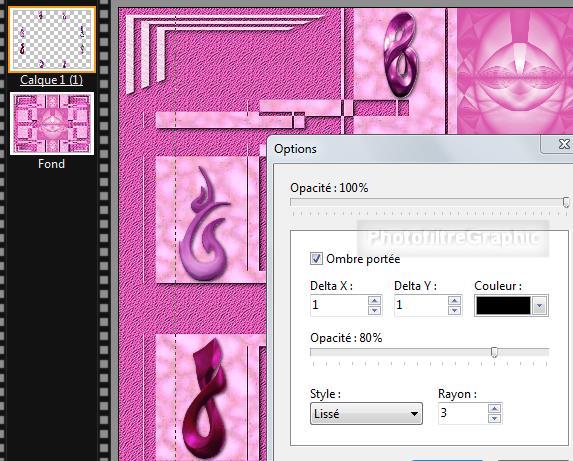Screen dimensions: 573x461
Task: Toggle the Ombre portée checkbox
Action: coord(316,259)
